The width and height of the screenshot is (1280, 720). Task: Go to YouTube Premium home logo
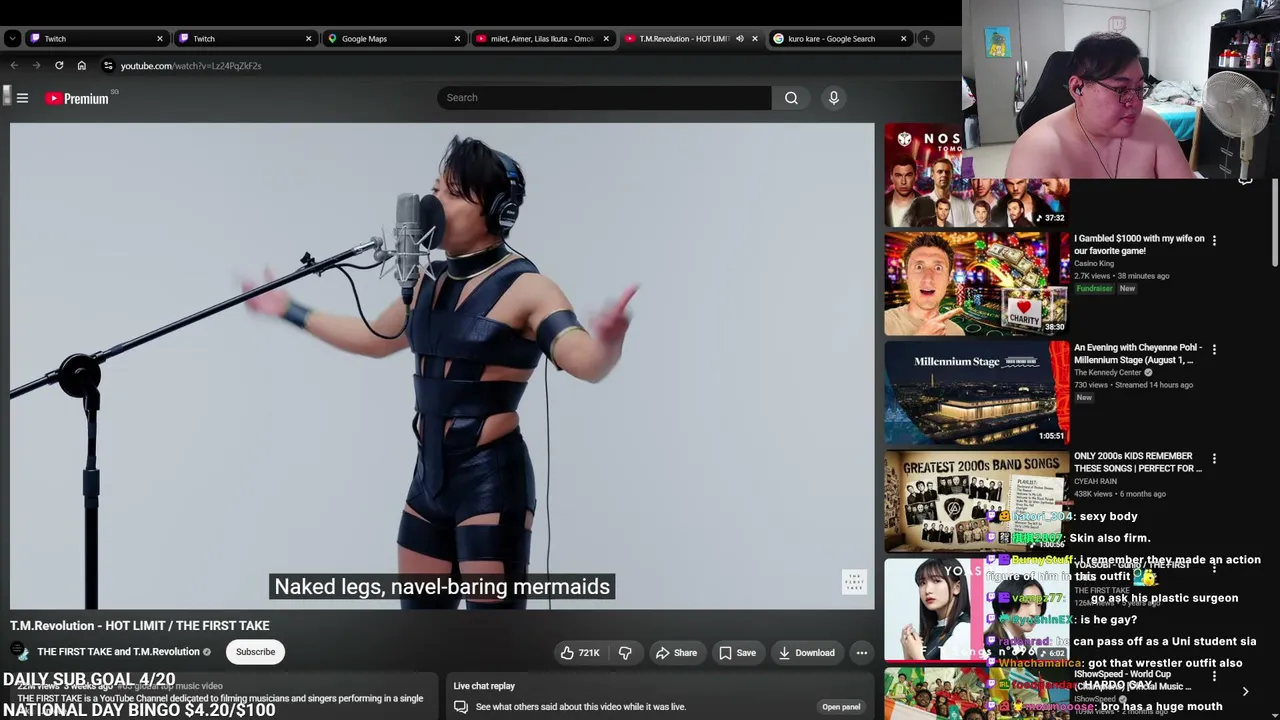[x=77, y=98]
